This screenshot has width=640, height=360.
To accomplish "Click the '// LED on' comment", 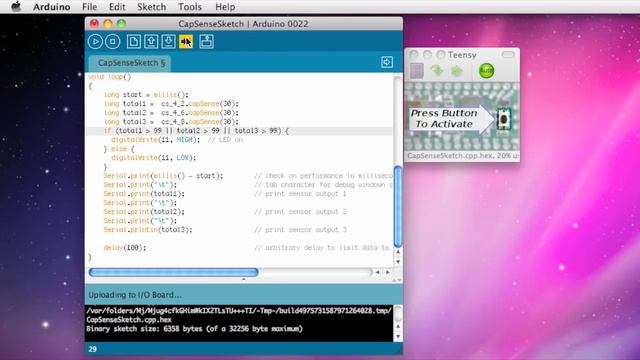I will pos(225,140).
